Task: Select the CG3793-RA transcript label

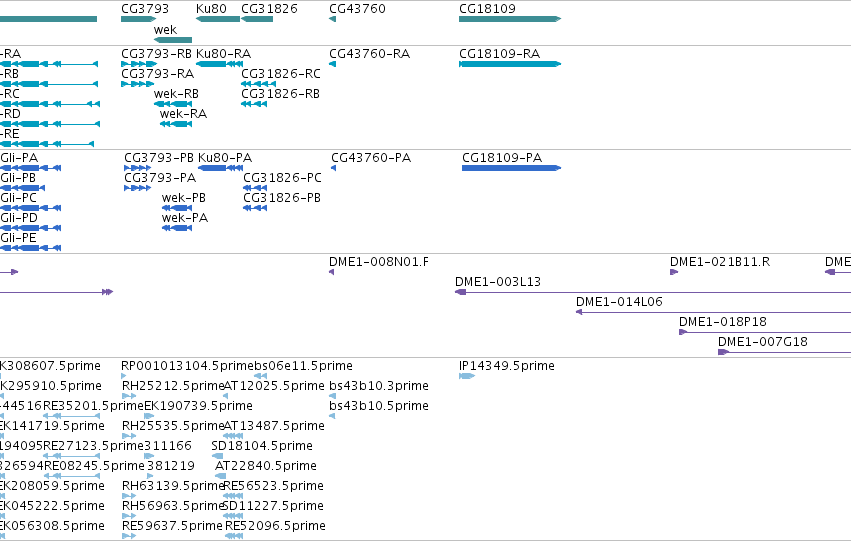Action: [157, 74]
